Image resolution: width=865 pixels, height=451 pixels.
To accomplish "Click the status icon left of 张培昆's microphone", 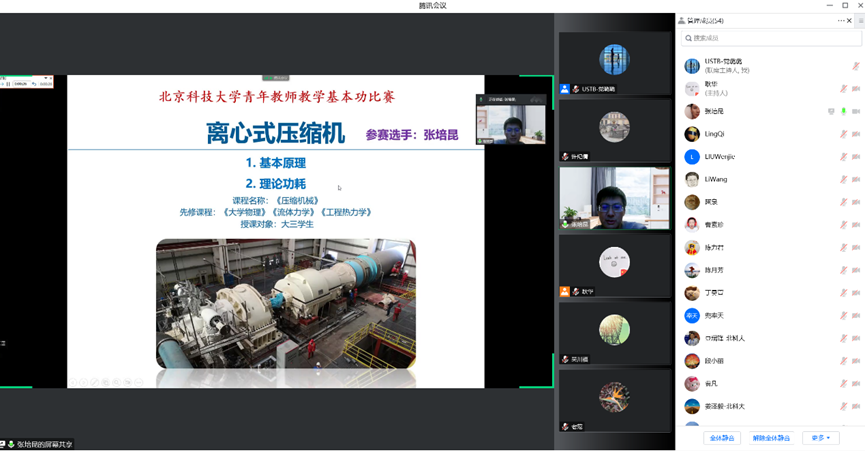I will pos(831,112).
